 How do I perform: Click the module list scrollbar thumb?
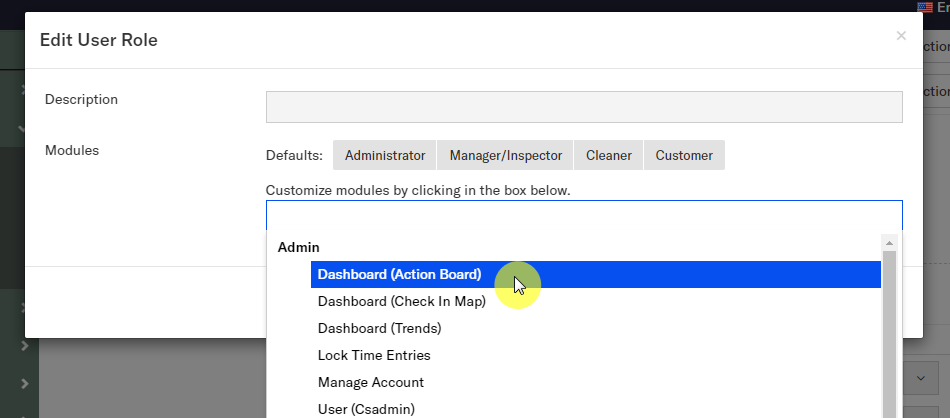[888, 340]
